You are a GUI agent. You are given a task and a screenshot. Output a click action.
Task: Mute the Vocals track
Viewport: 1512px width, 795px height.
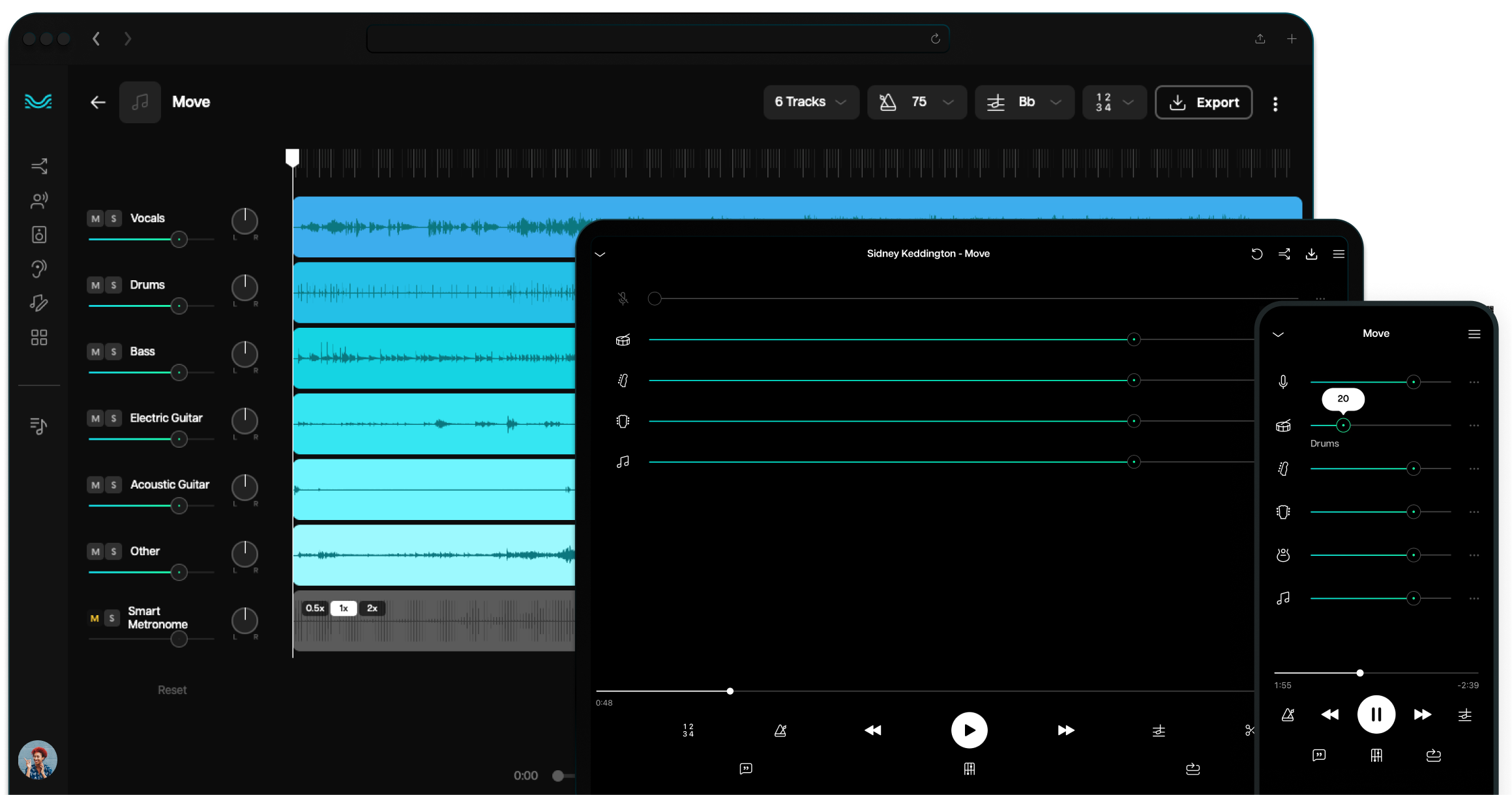[x=94, y=218]
